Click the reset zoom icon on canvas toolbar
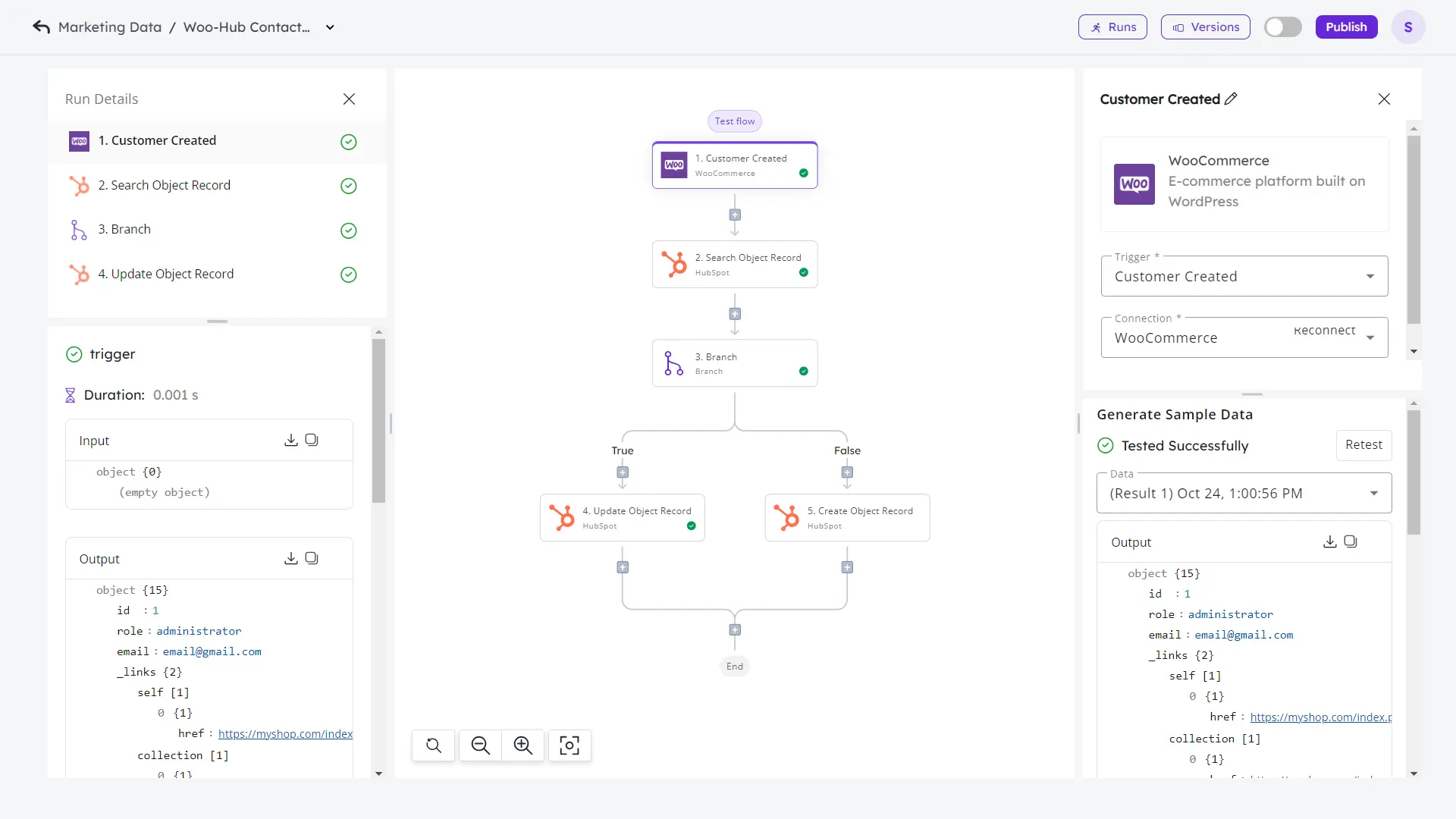Viewport: 1456px width, 819px height. [432, 745]
